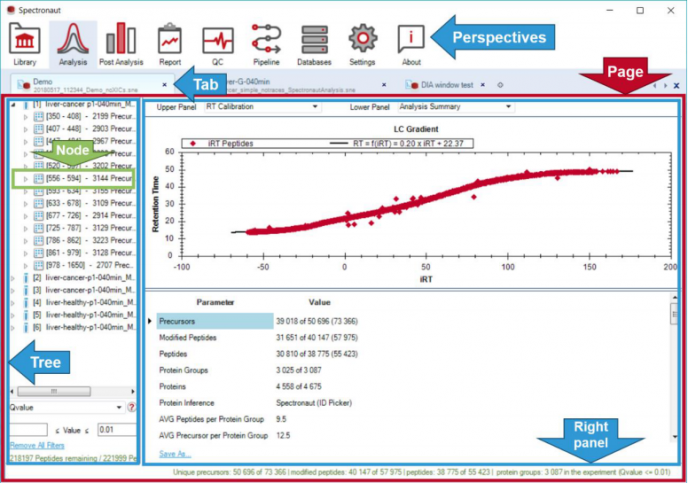Open the Library perspective

(x=24, y=44)
